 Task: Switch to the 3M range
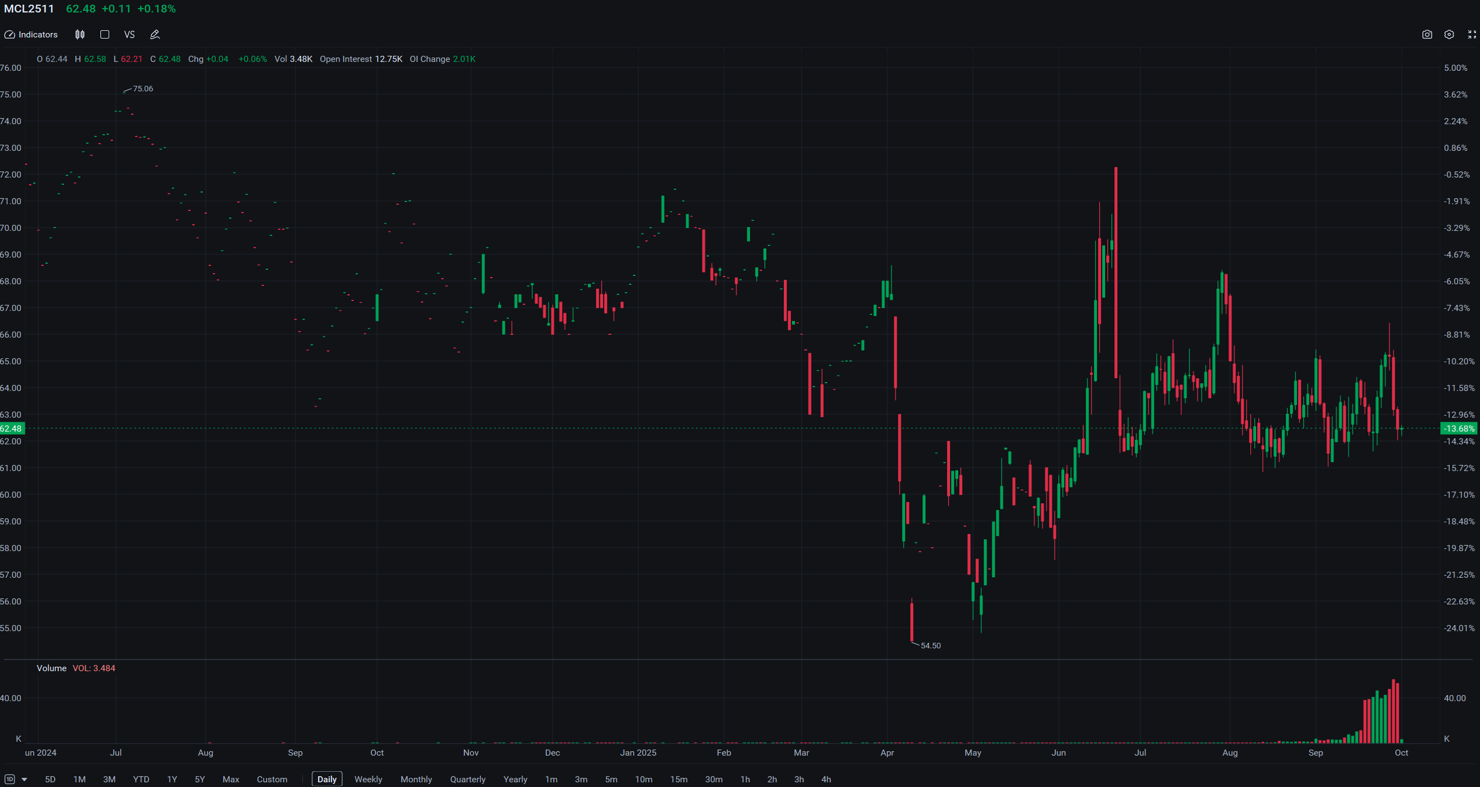pos(109,779)
